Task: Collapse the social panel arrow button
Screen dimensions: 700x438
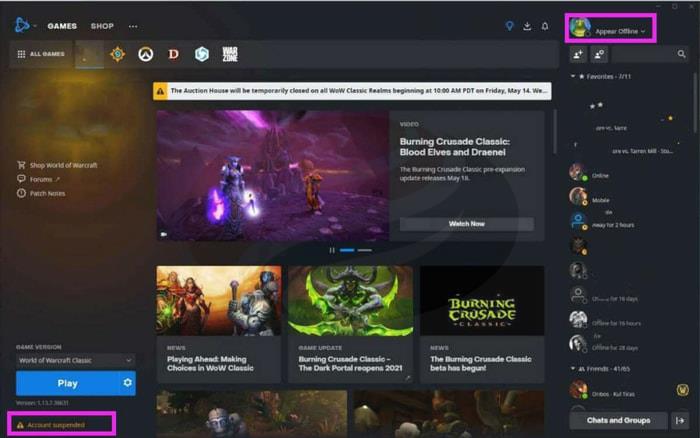Action: coord(680,421)
